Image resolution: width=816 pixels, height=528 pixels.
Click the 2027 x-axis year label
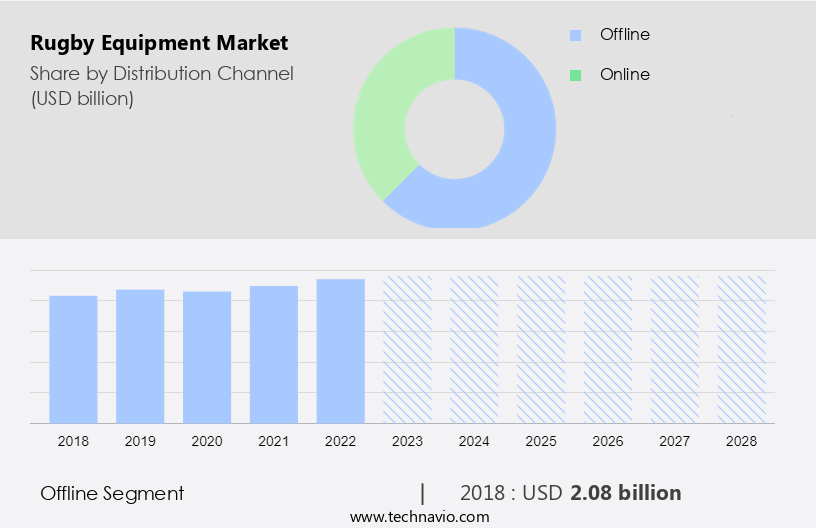pyautogui.click(x=674, y=441)
